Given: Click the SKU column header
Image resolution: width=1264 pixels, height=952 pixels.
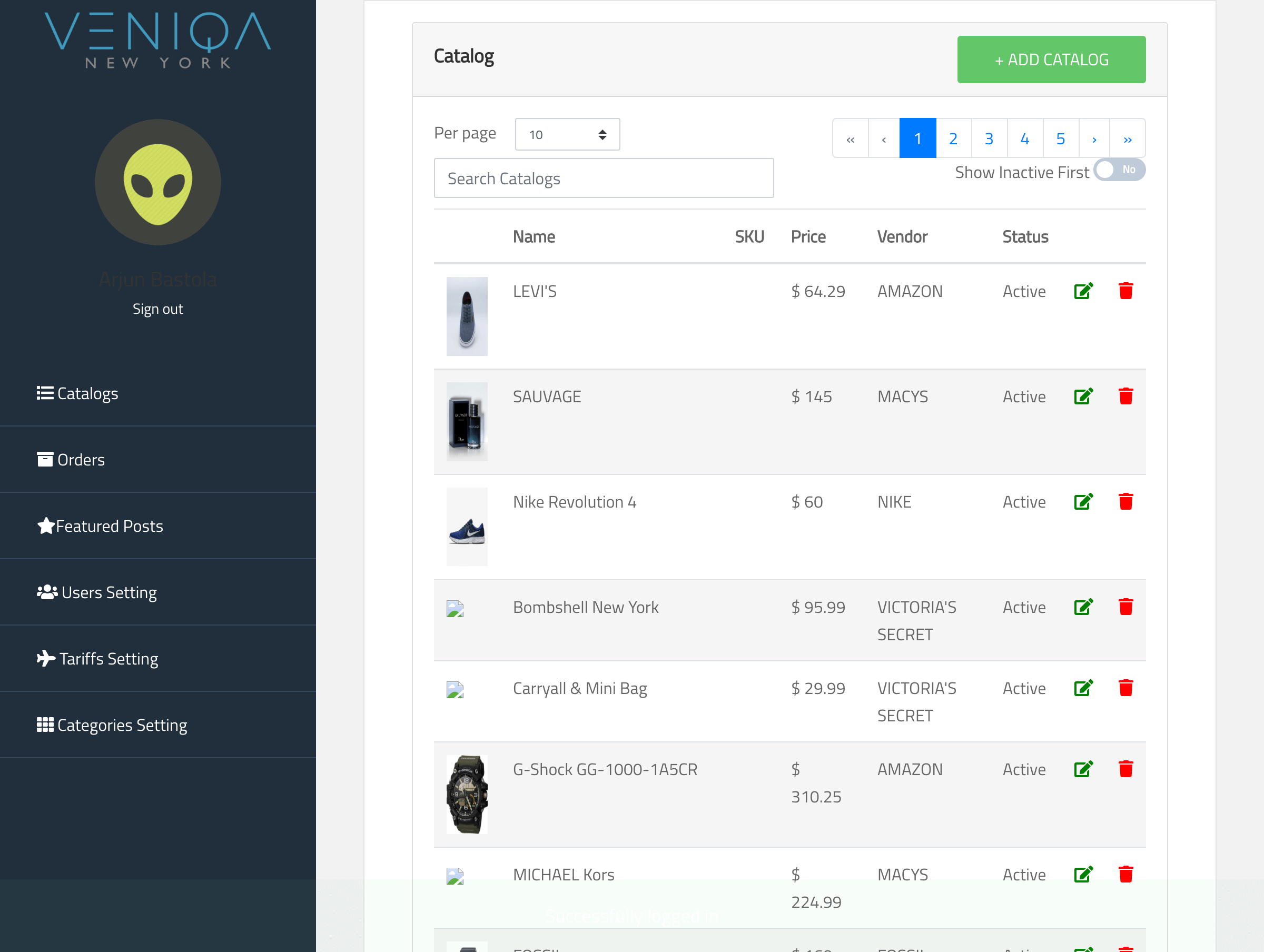Looking at the screenshot, I should coord(749,236).
